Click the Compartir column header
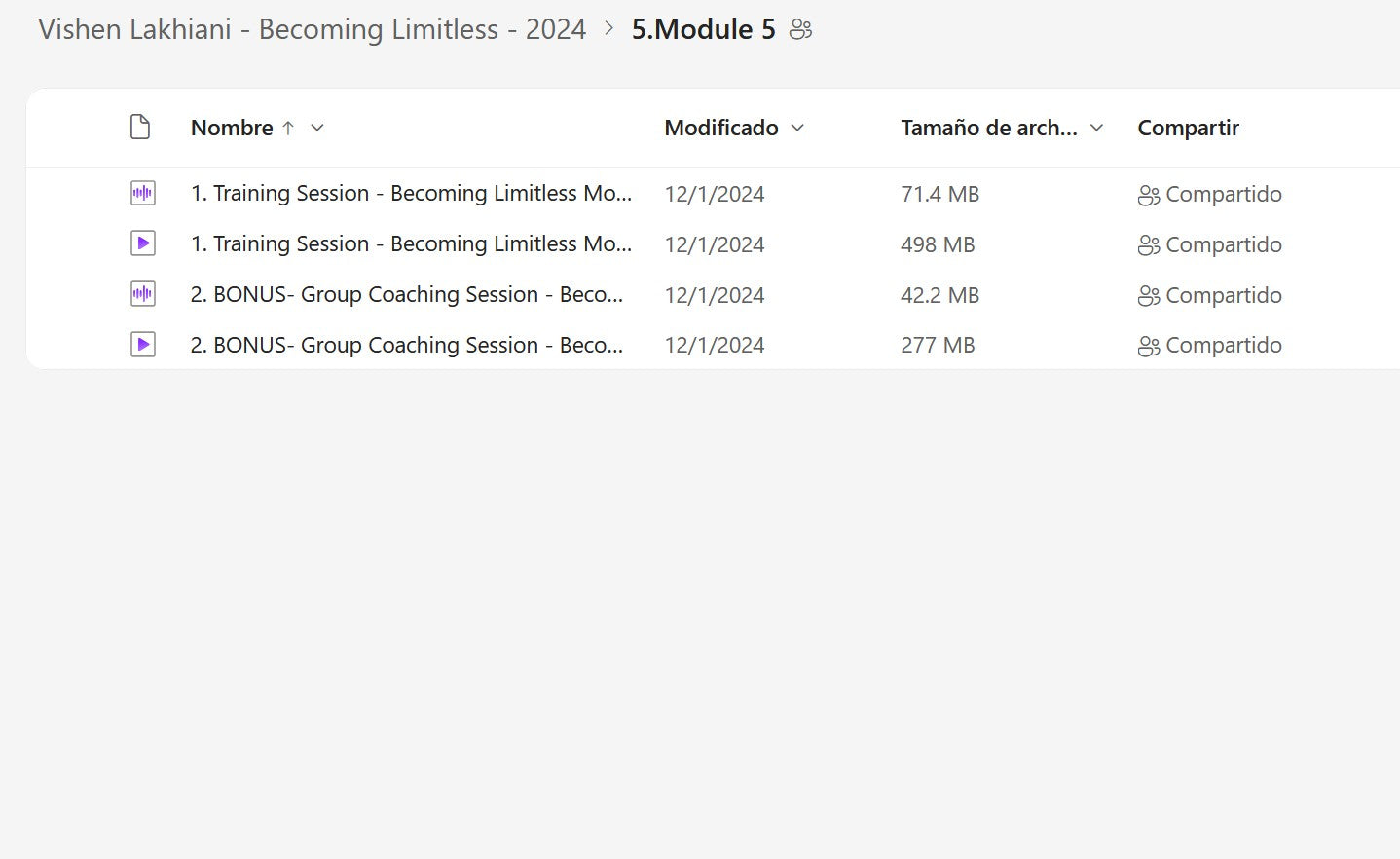This screenshot has width=1400, height=859. 1188,128
